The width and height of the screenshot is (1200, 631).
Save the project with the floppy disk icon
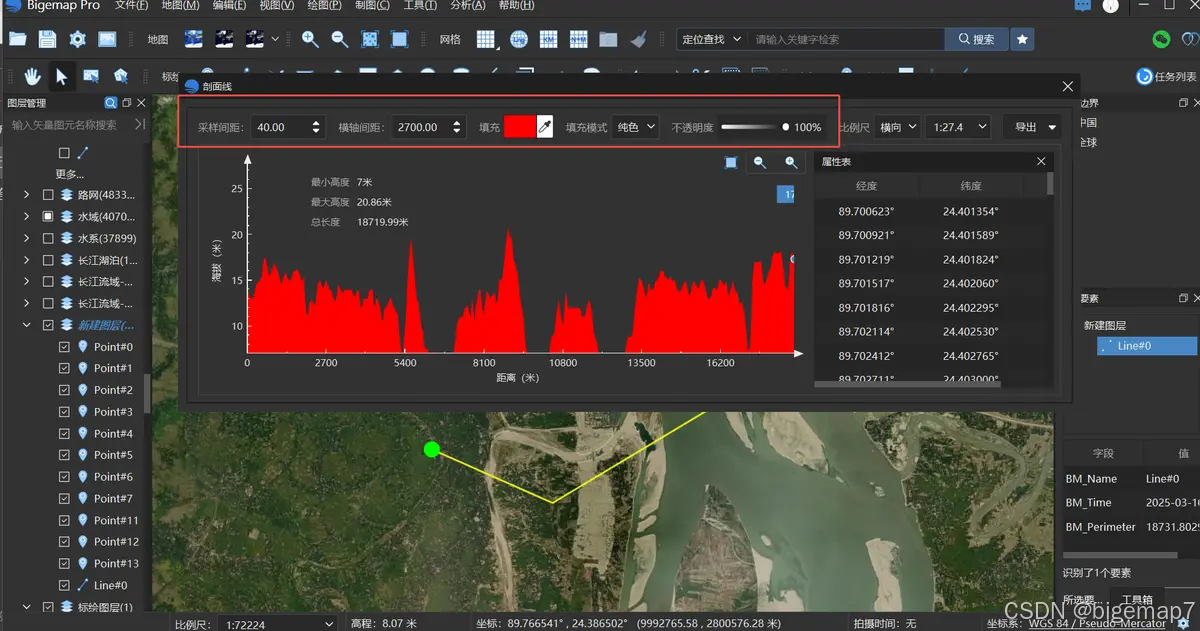click(x=47, y=39)
